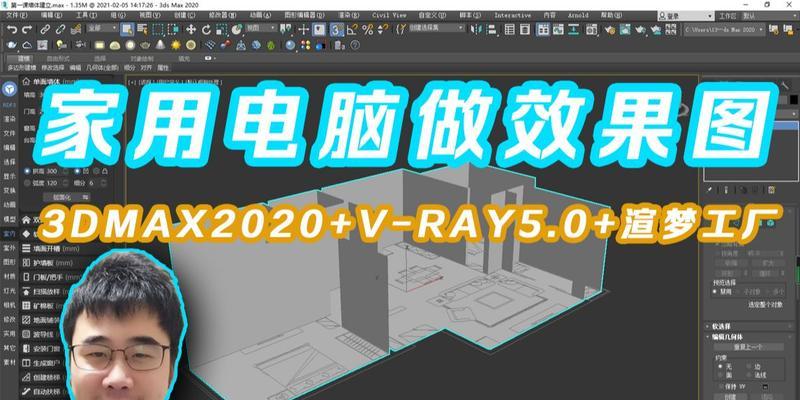Open the 视图 reference coordinate dropdown
This screenshot has width=800, height=400.
coord(262,29)
